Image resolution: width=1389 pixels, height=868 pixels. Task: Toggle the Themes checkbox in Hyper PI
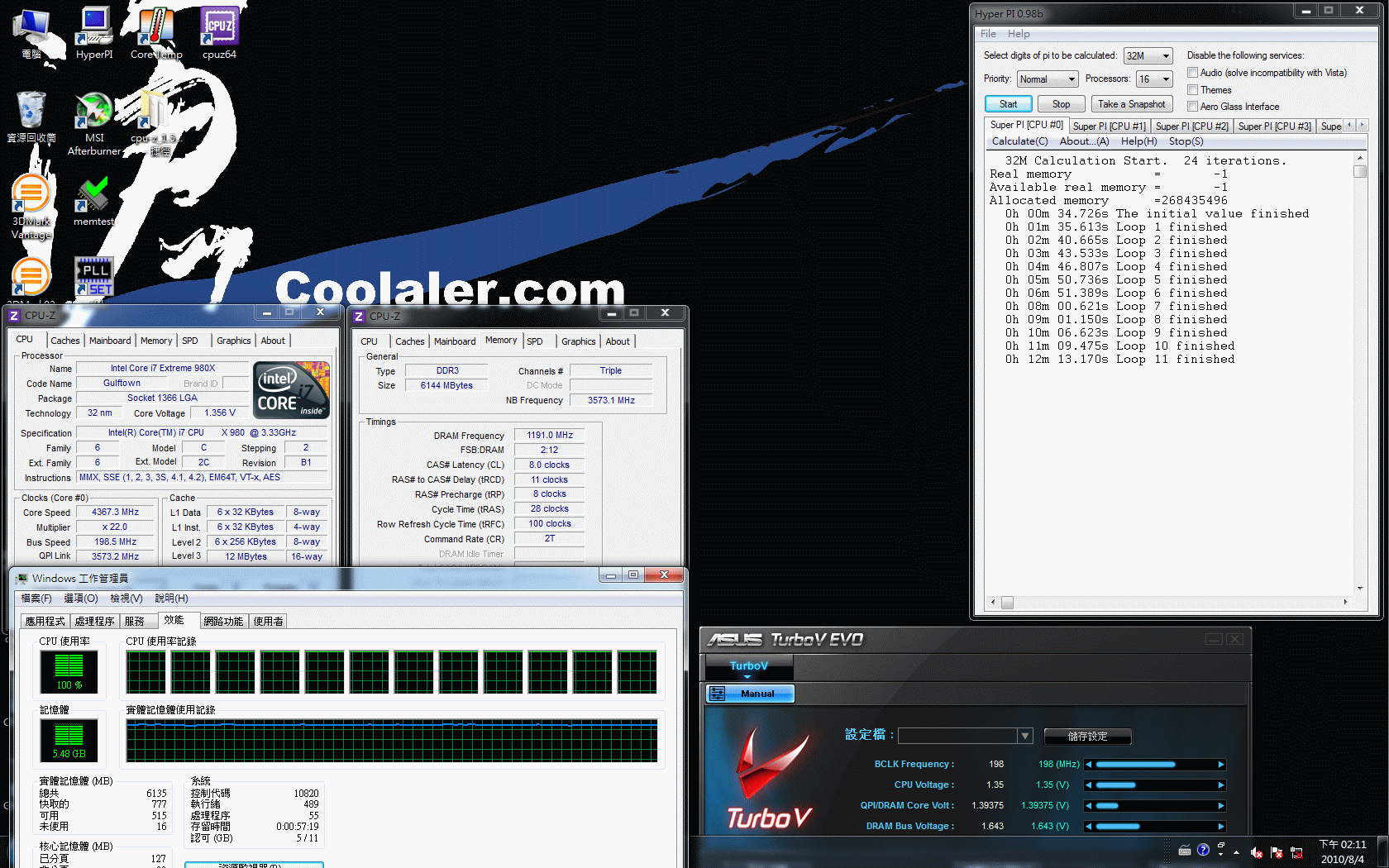coord(1193,89)
